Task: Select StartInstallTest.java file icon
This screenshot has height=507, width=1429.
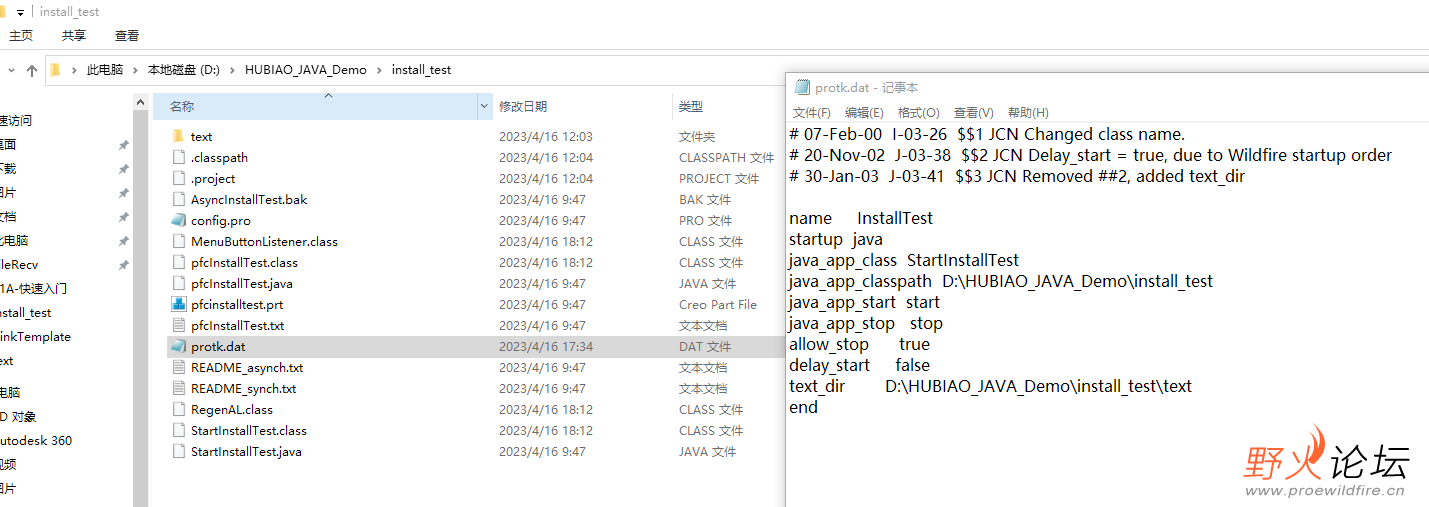Action: pos(178,451)
